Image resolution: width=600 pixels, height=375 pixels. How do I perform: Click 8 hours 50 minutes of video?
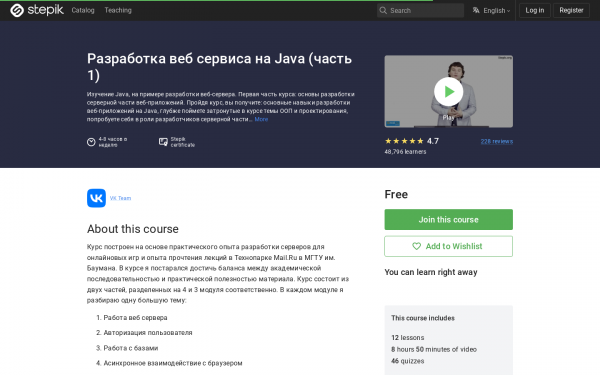click(434, 349)
